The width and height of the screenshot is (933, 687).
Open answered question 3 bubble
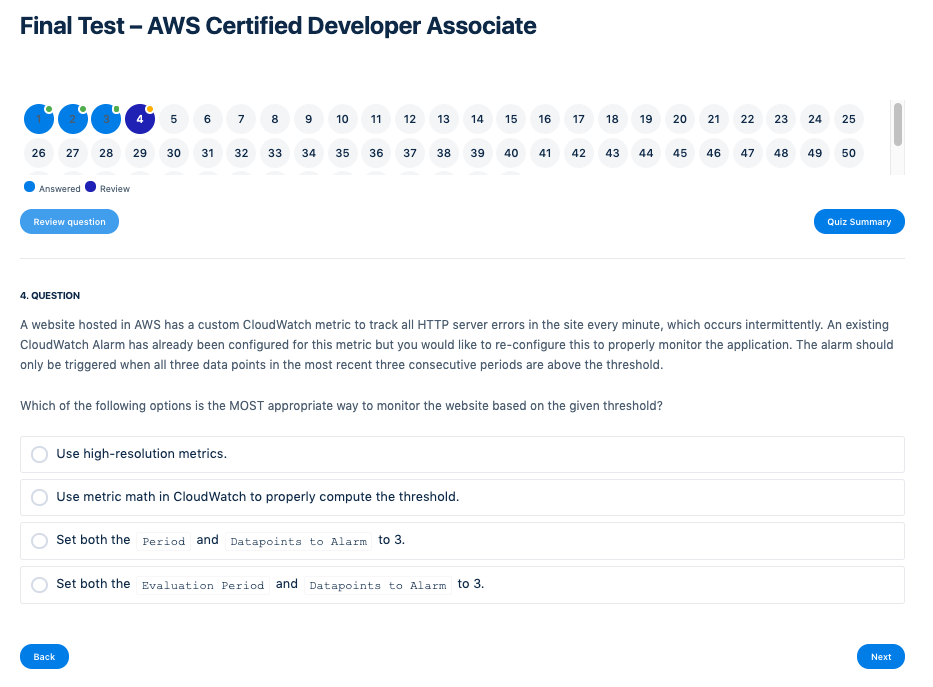106,119
